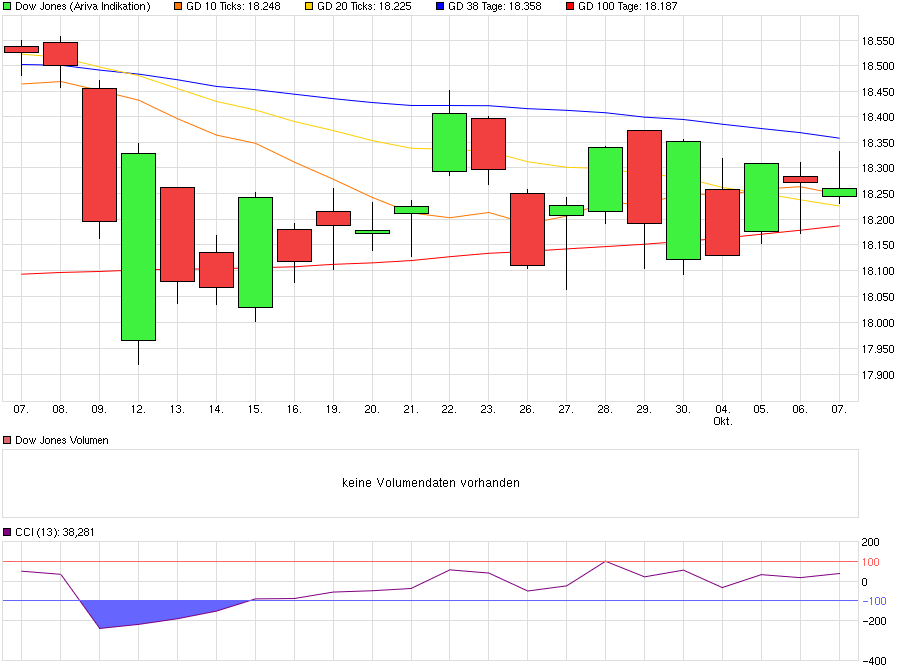This screenshot has height=670, width=900.
Task: Click the red candle on date 29.
Action: click(x=645, y=177)
